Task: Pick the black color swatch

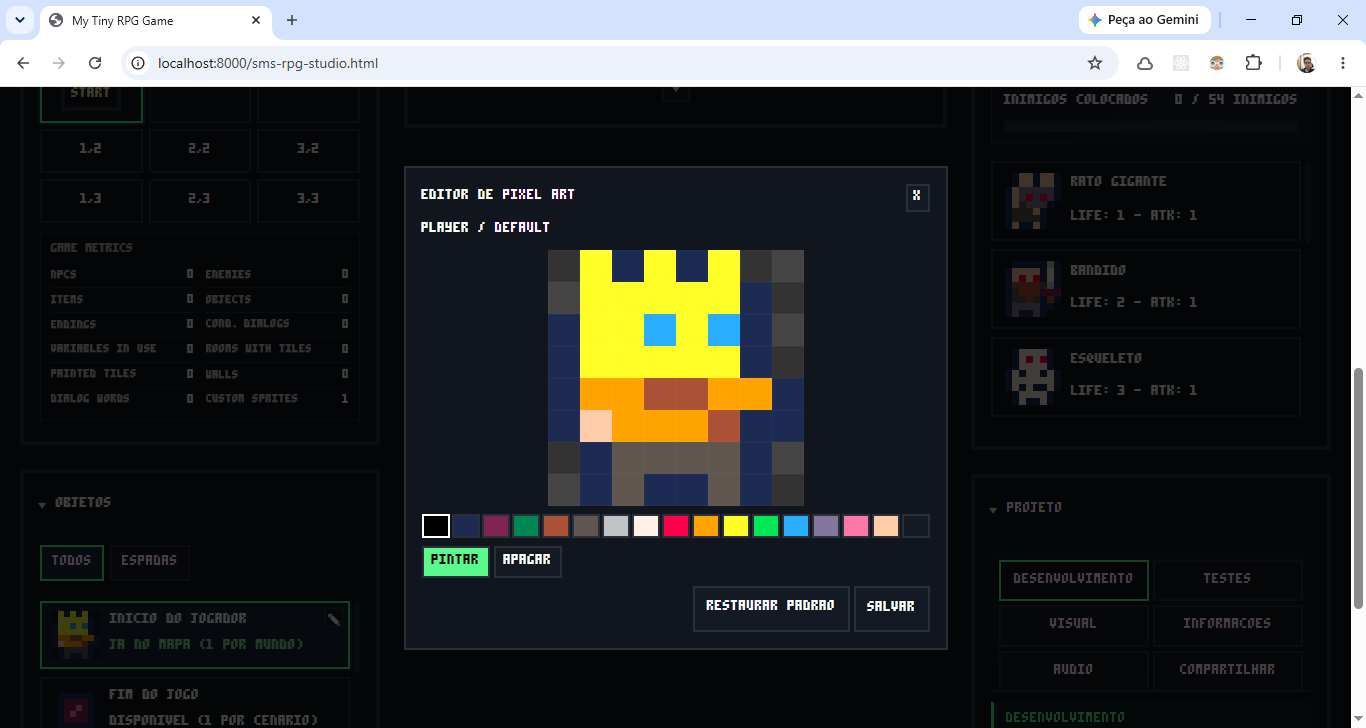Action: (x=436, y=526)
